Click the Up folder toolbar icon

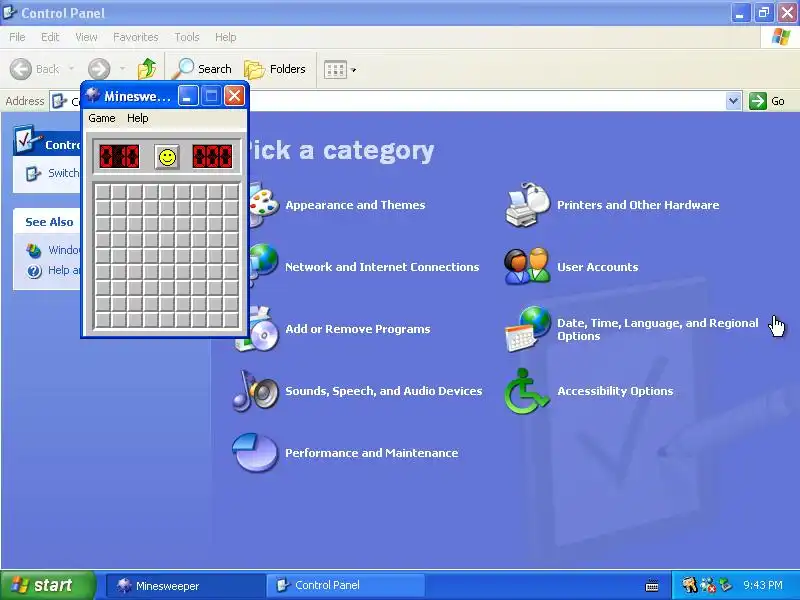click(x=147, y=69)
